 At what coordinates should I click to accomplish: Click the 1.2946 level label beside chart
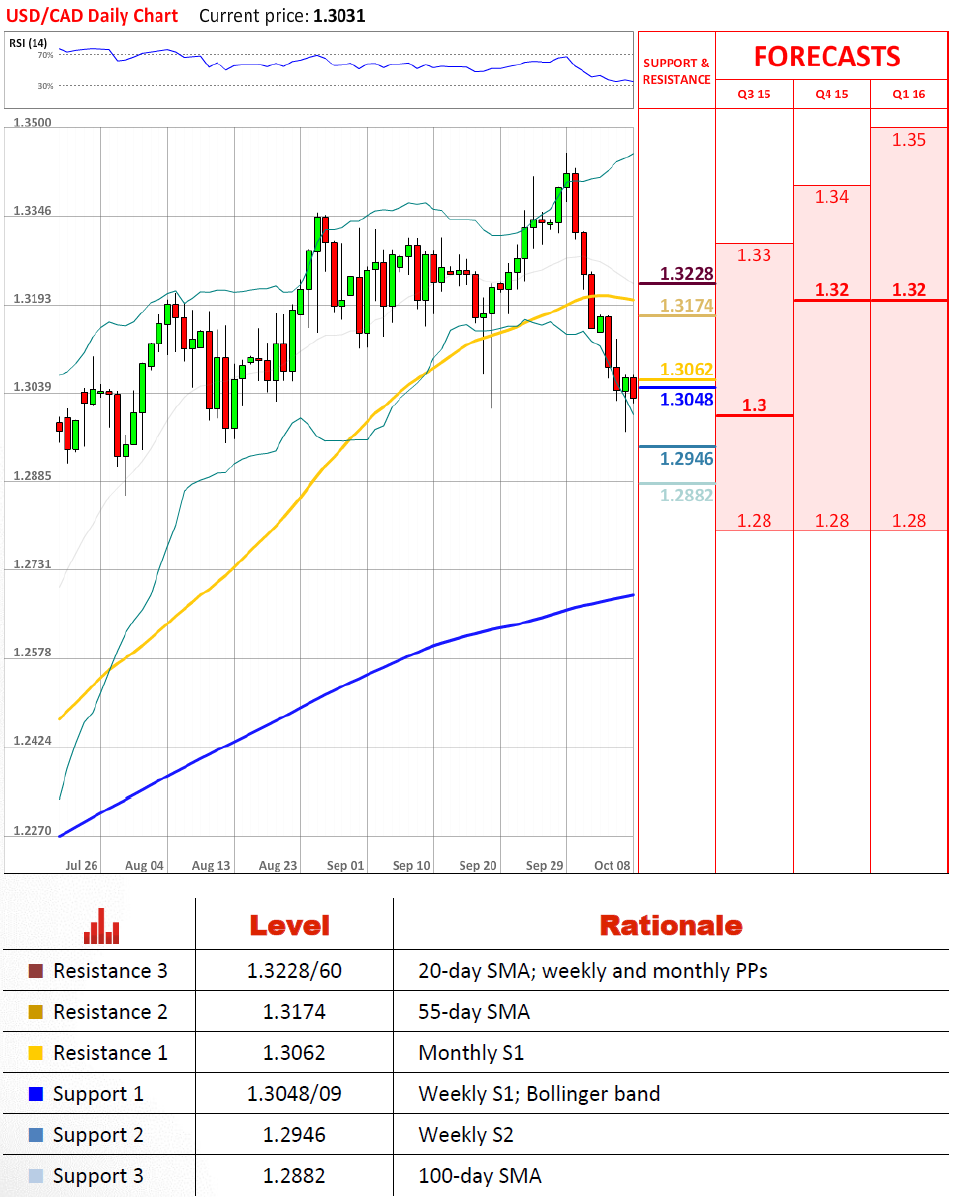[686, 459]
